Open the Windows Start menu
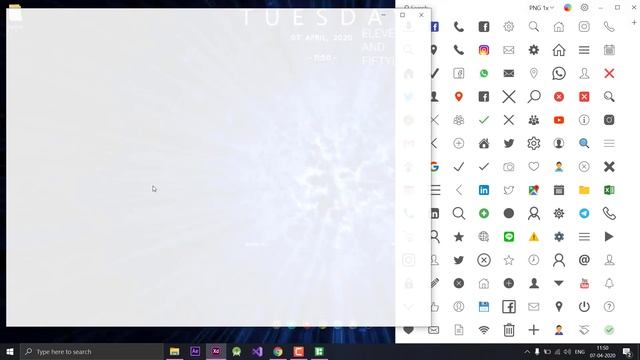 [10, 351]
